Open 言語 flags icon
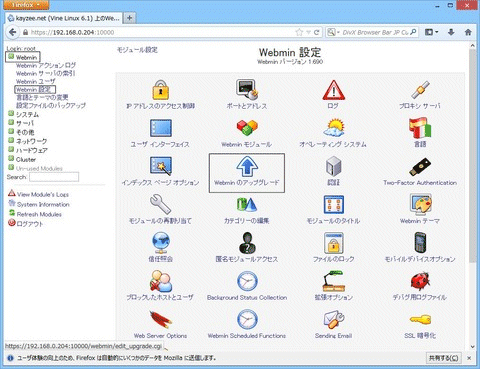Image resolution: width=480 pixels, height=369 pixels. point(420,128)
